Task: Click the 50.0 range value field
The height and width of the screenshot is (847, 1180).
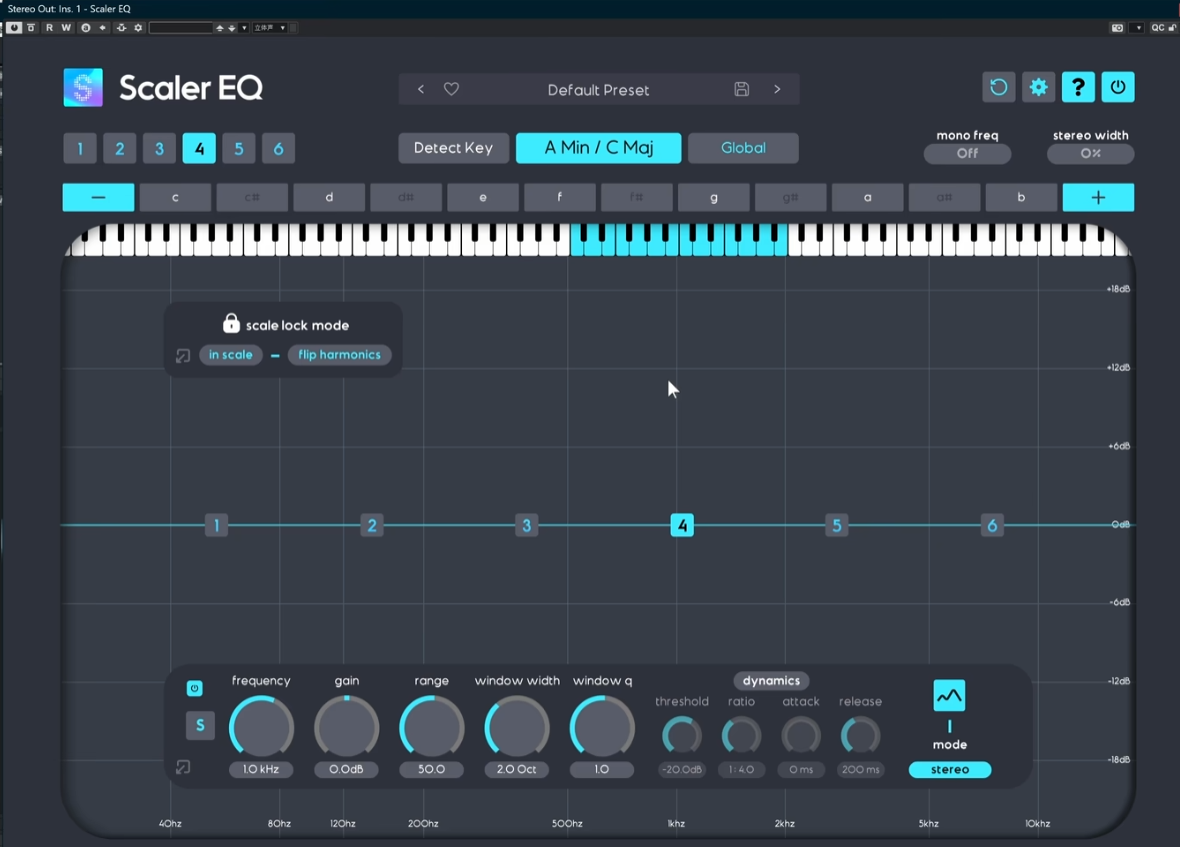Action: 431,770
